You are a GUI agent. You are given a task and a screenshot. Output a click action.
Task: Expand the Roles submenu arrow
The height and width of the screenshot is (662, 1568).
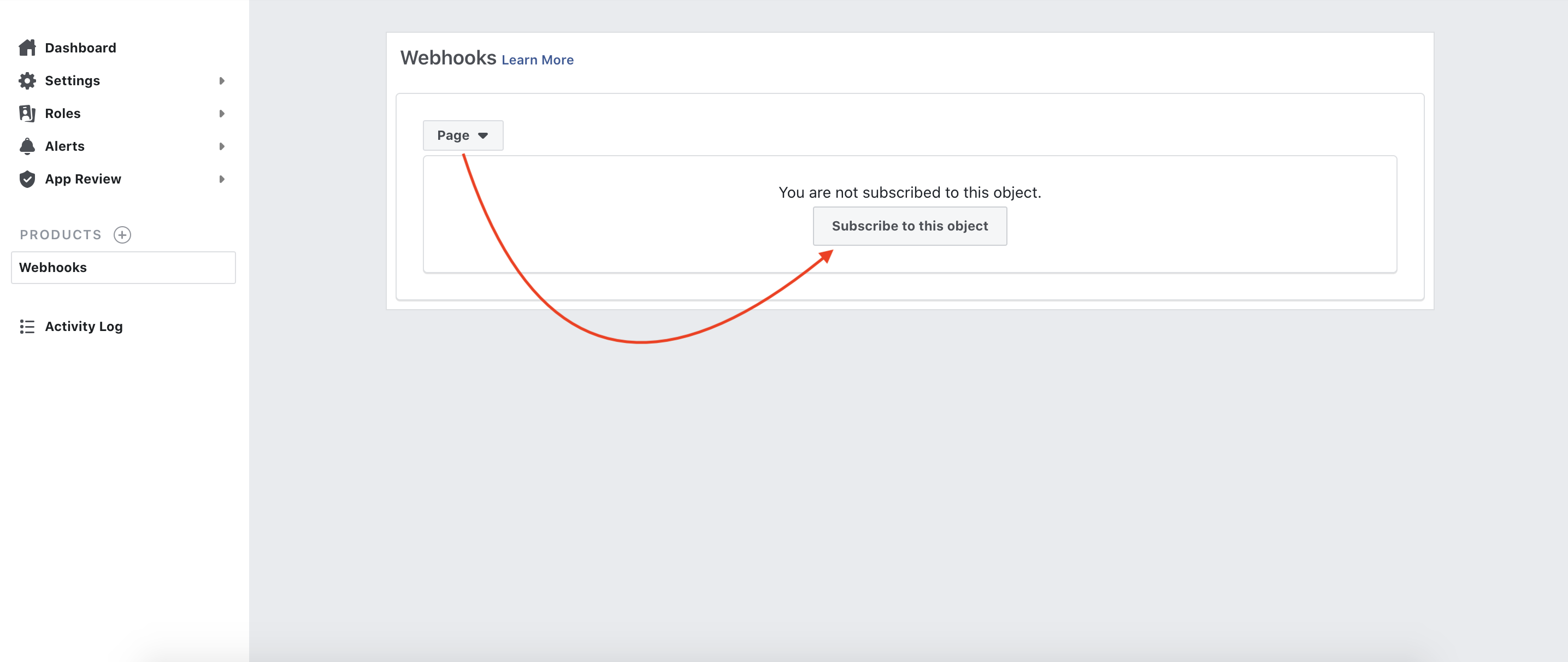pos(222,113)
